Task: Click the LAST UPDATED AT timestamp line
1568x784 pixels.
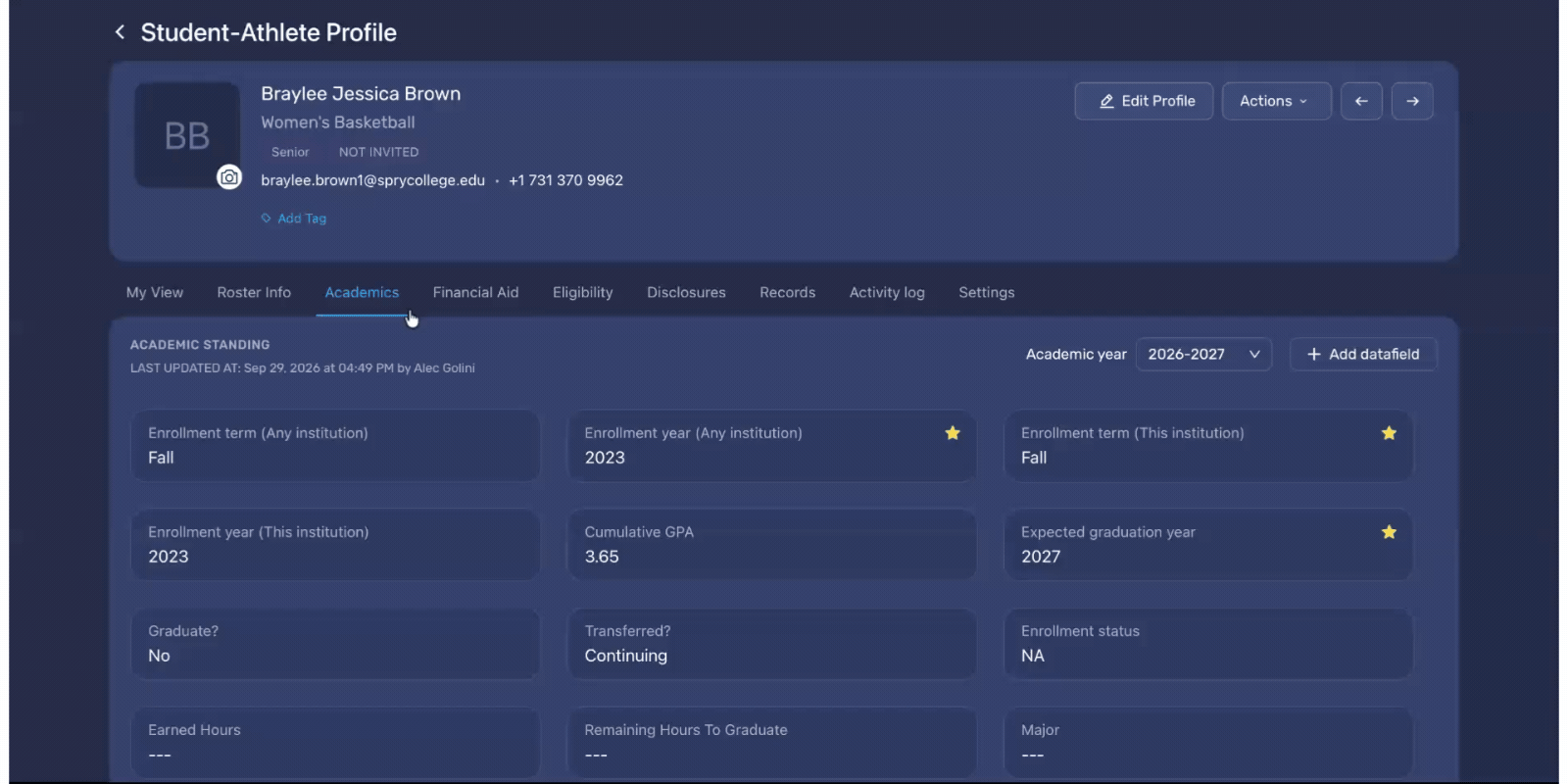Action: click(303, 368)
